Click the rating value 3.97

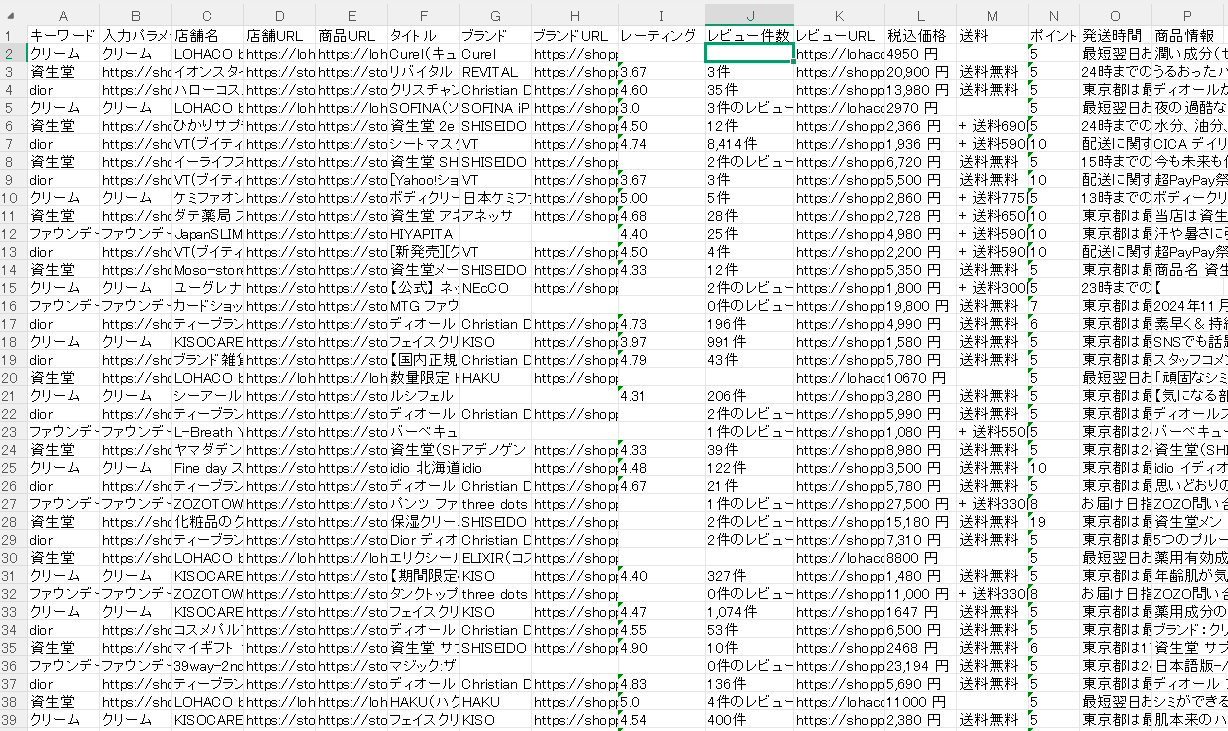pos(661,342)
